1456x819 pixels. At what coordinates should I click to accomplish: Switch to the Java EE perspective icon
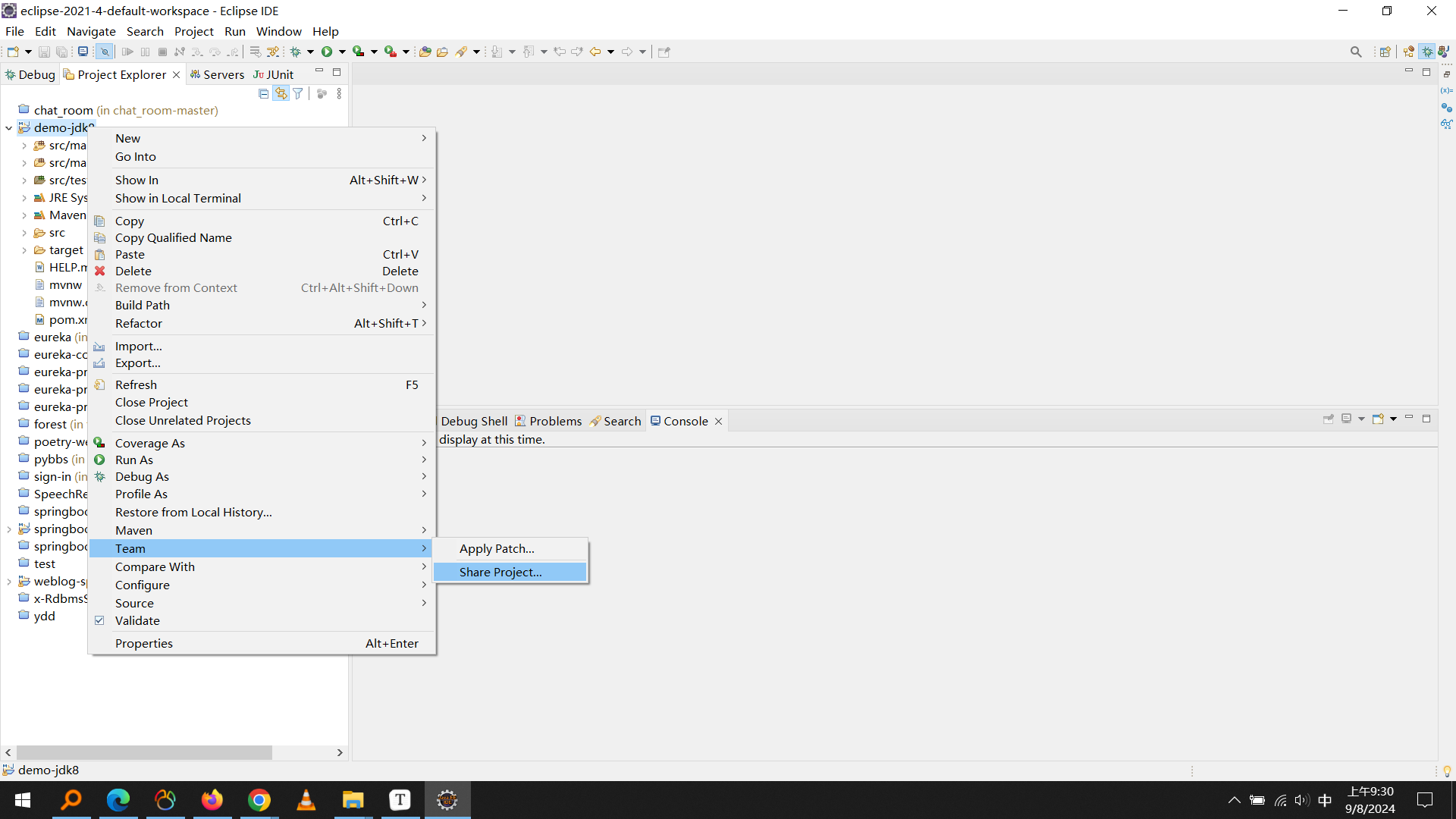coord(1409,52)
